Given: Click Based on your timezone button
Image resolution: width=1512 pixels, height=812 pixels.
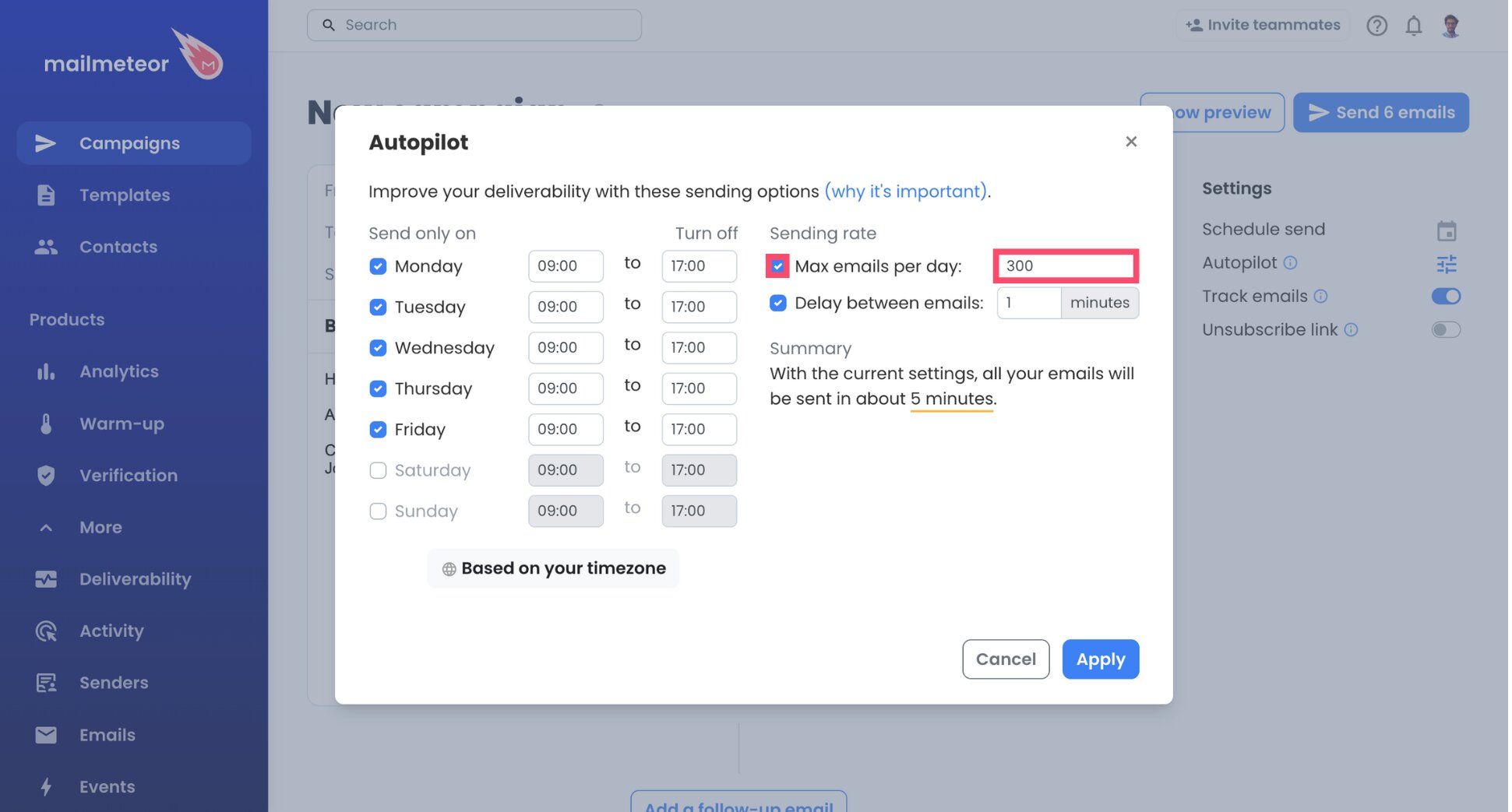Looking at the screenshot, I should coord(553,568).
